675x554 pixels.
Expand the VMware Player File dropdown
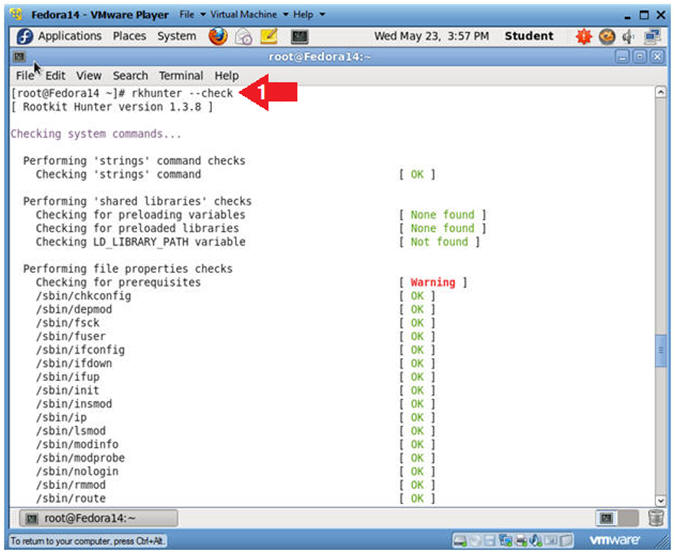tap(192, 15)
